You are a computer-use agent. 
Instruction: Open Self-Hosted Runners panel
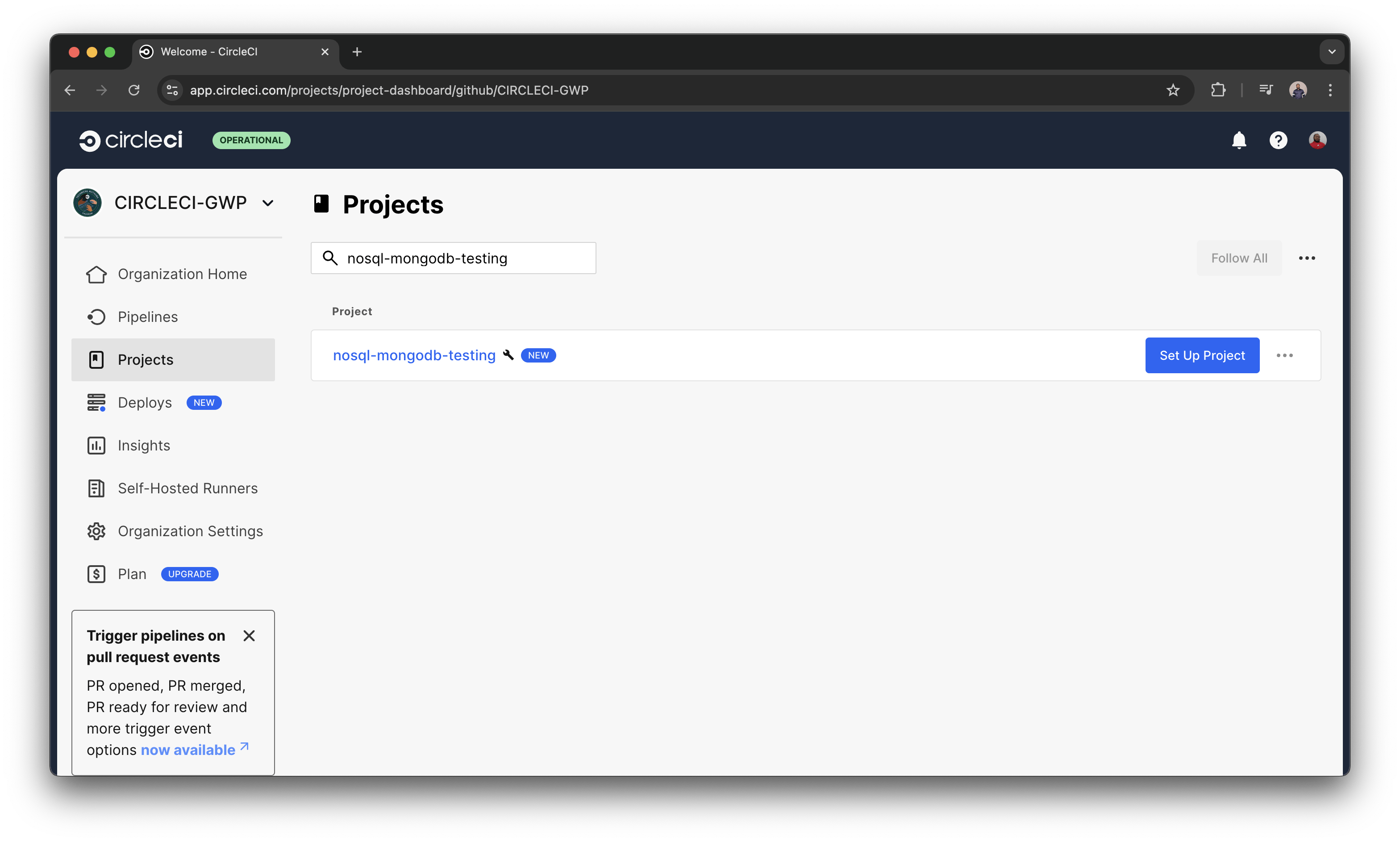point(187,488)
